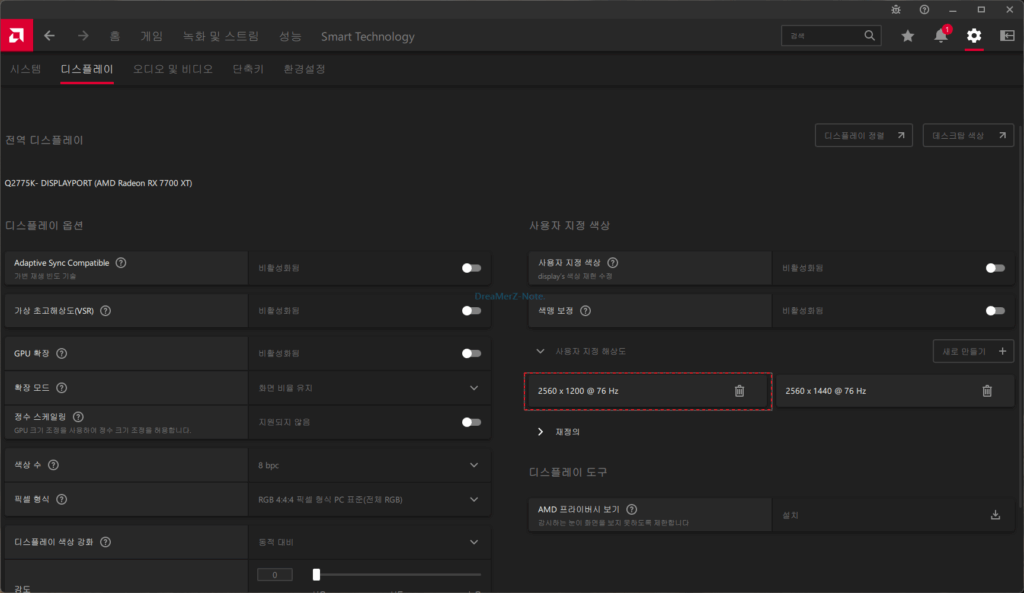Click the 데스크탑 색상 button
Screen dimensions: 1024x593
point(968,135)
